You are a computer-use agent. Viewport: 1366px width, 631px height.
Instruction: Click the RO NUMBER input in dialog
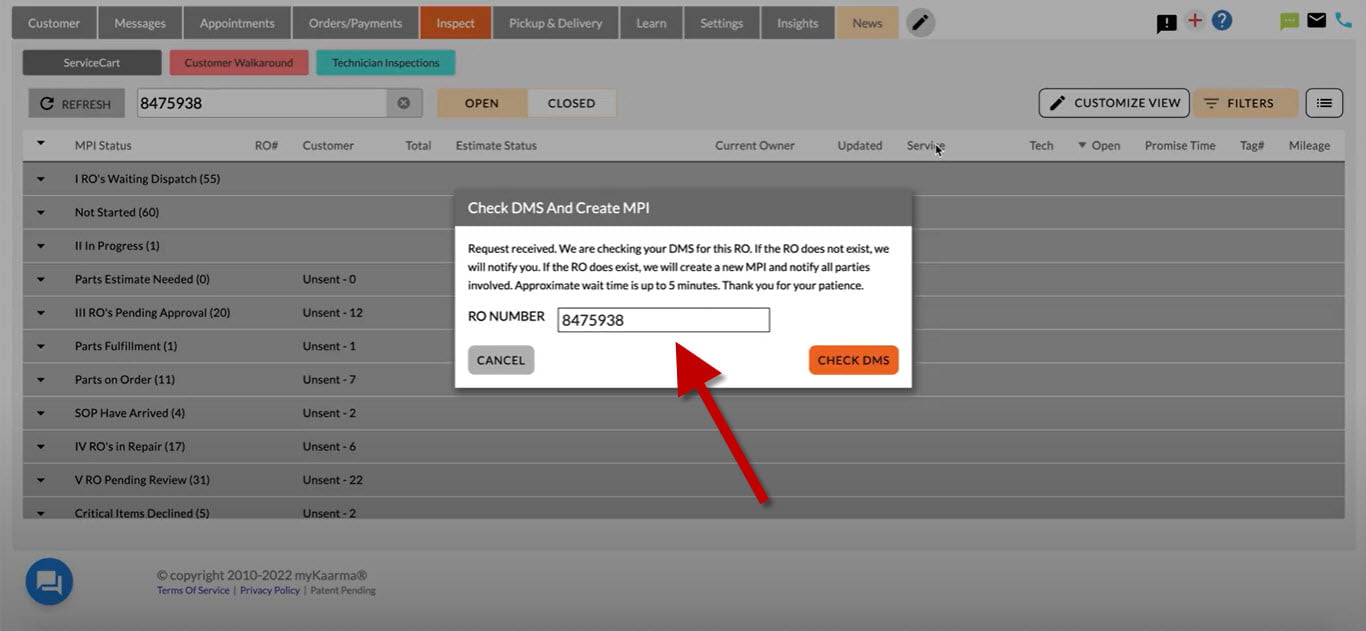(x=664, y=320)
